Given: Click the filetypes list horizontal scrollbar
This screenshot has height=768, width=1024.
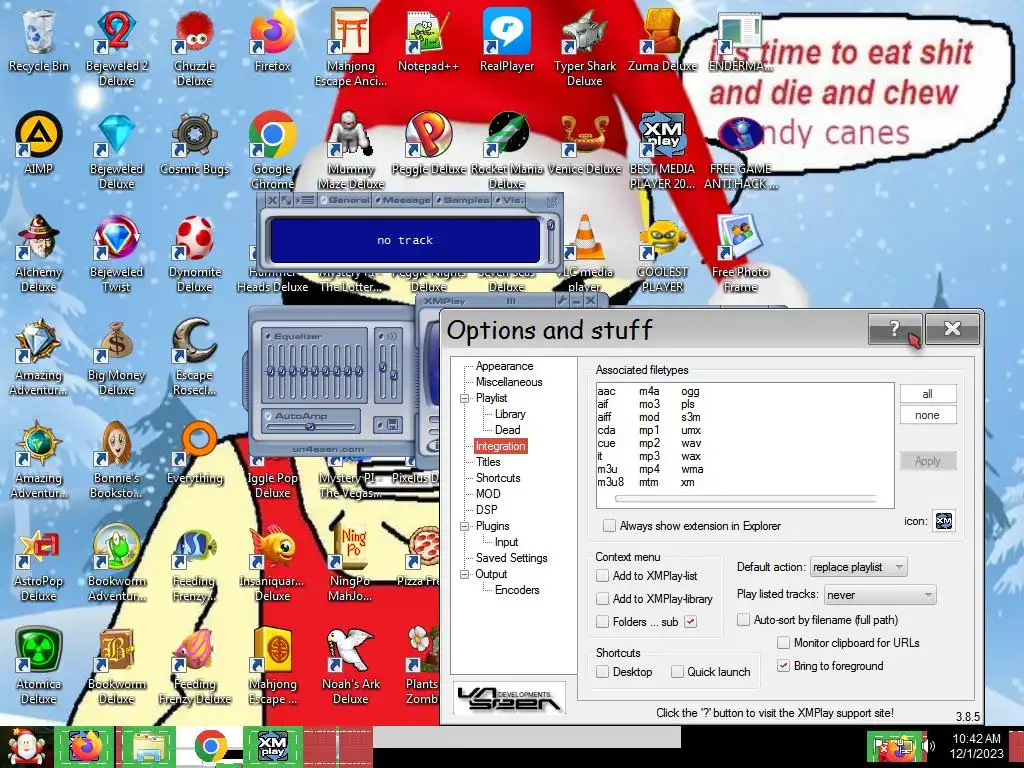Looking at the screenshot, I should pyautogui.click(x=745, y=499).
